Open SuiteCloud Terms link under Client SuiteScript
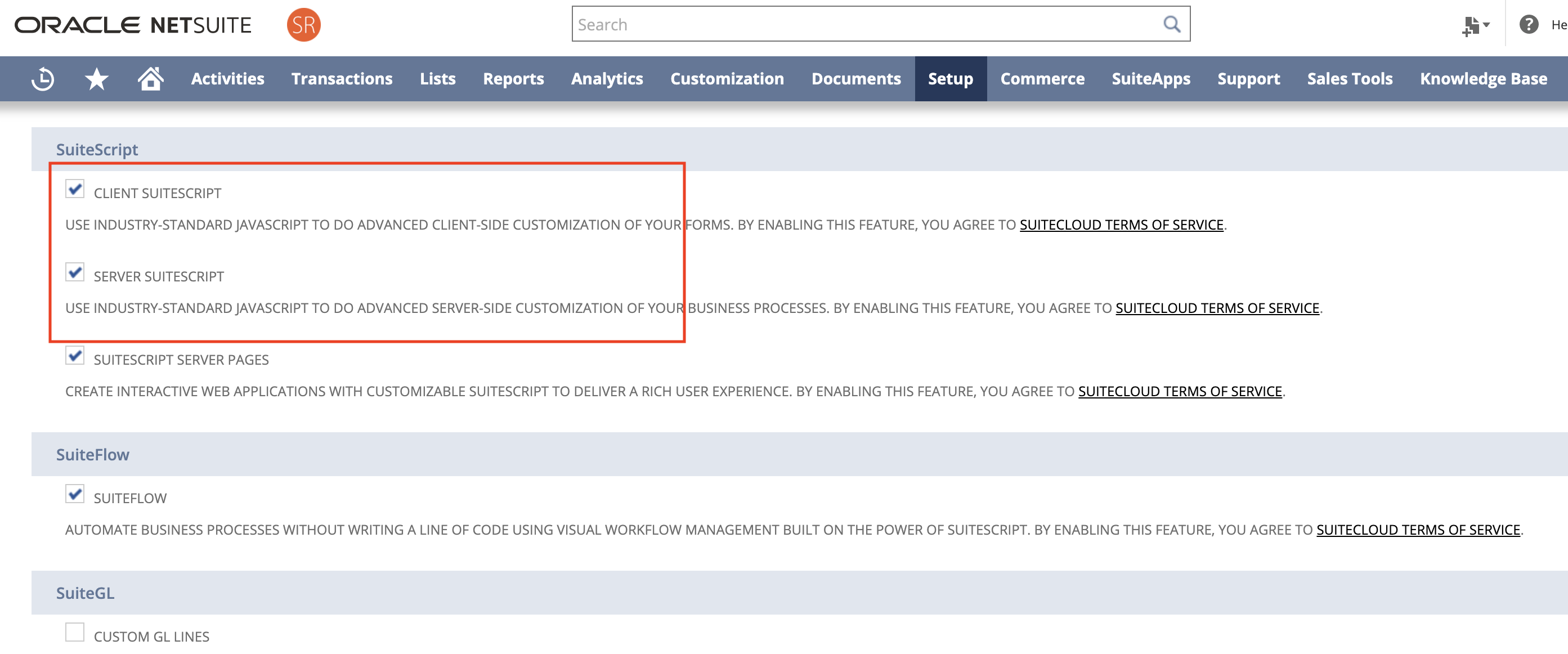The image size is (1568, 654). coord(1121,225)
